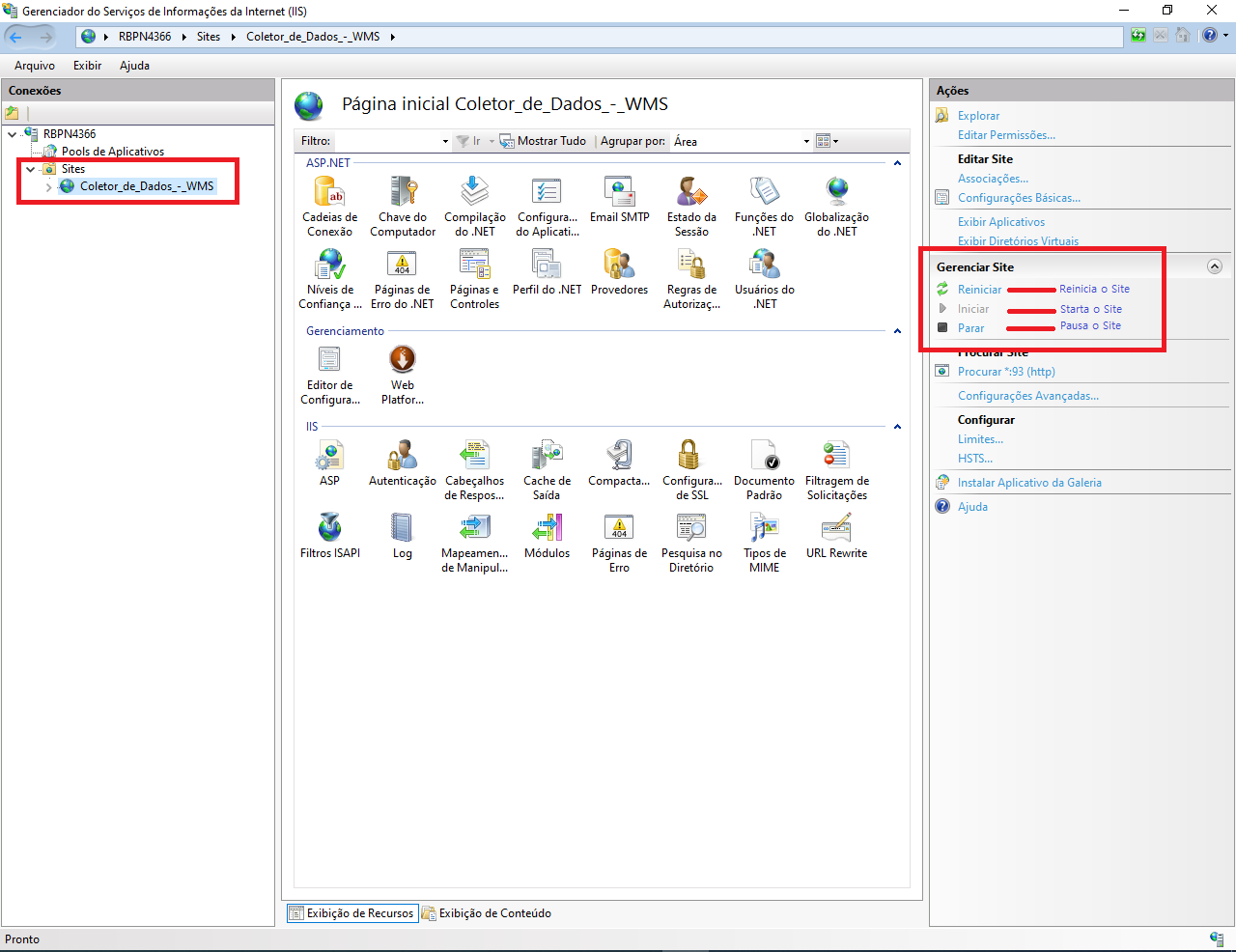This screenshot has width=1236, height=952.
Task: Open Configurações de SSL feature
Action: tap(691, 470)
